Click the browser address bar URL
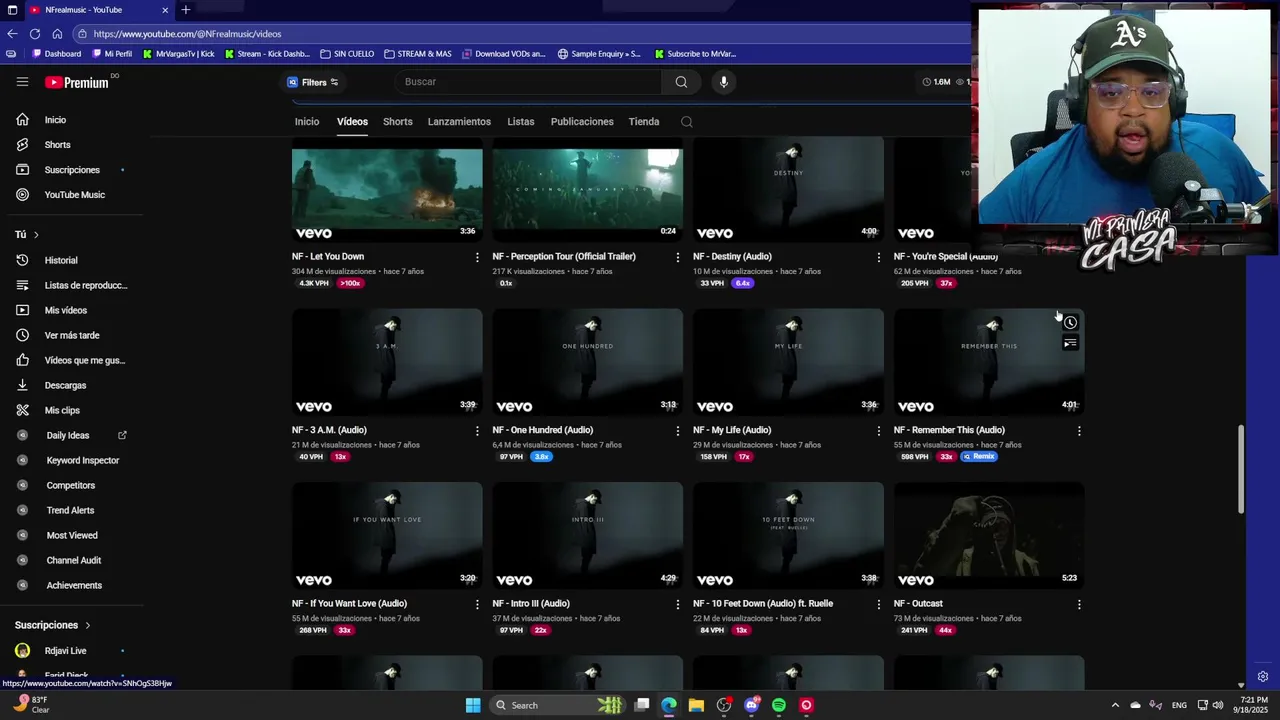 click(x=187, y=34)
